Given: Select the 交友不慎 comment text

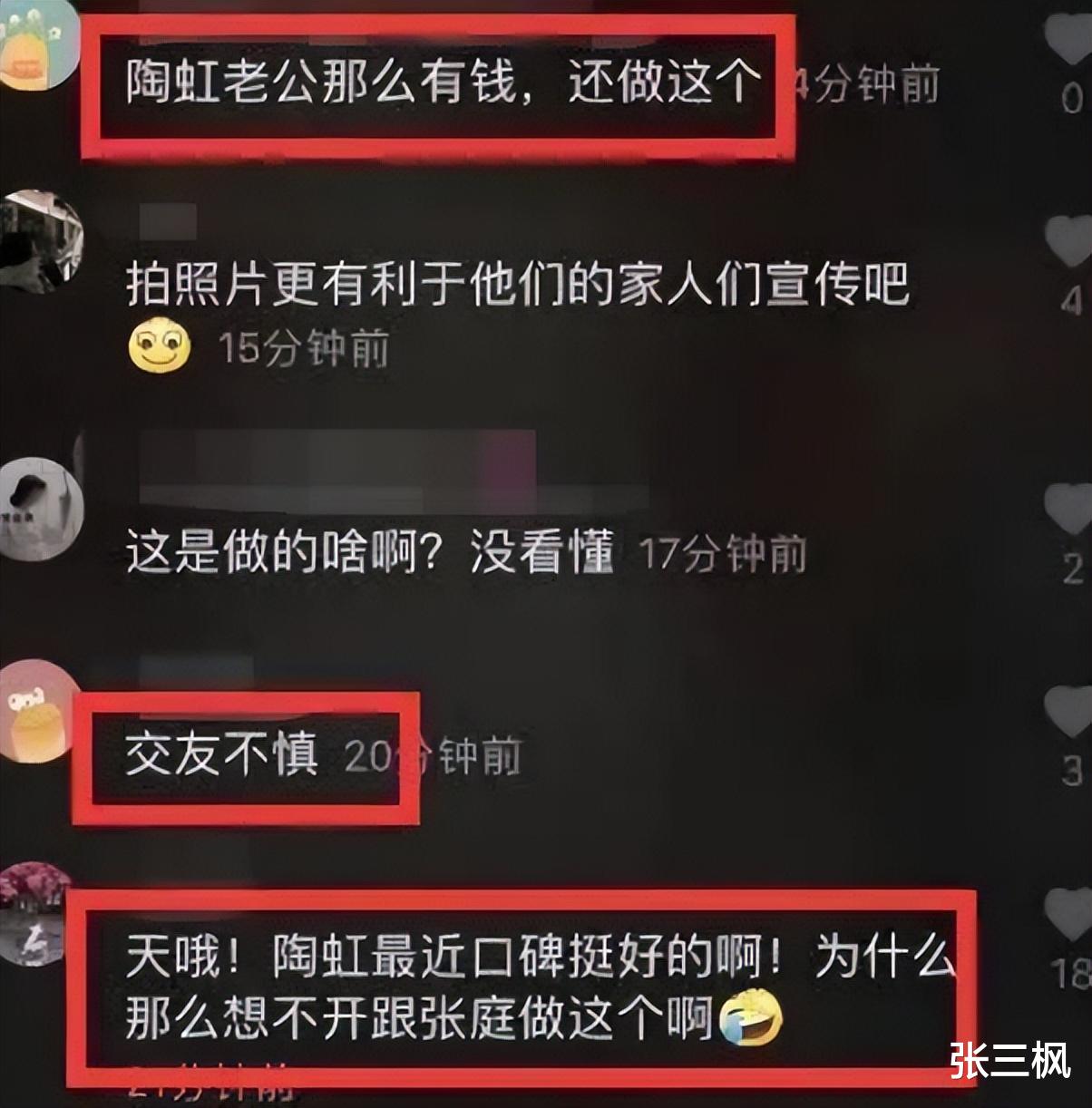Looking at the screenshot, I should [x=222, y=753].
